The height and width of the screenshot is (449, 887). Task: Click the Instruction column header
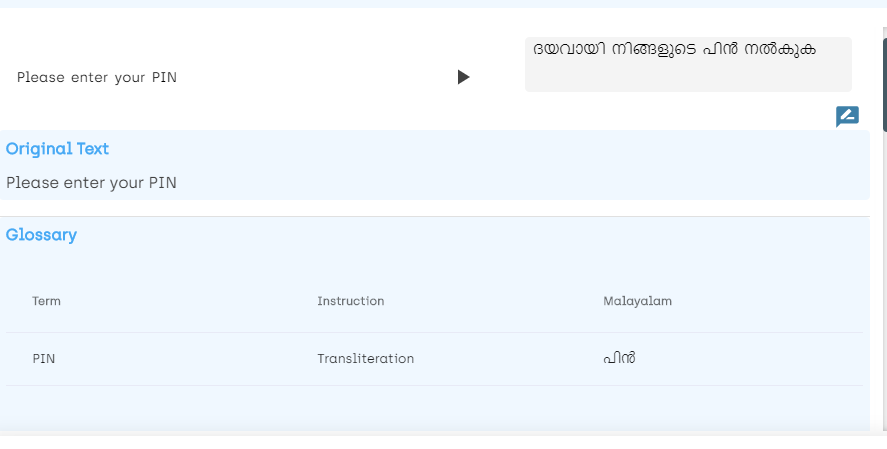(x=350, y=301)
